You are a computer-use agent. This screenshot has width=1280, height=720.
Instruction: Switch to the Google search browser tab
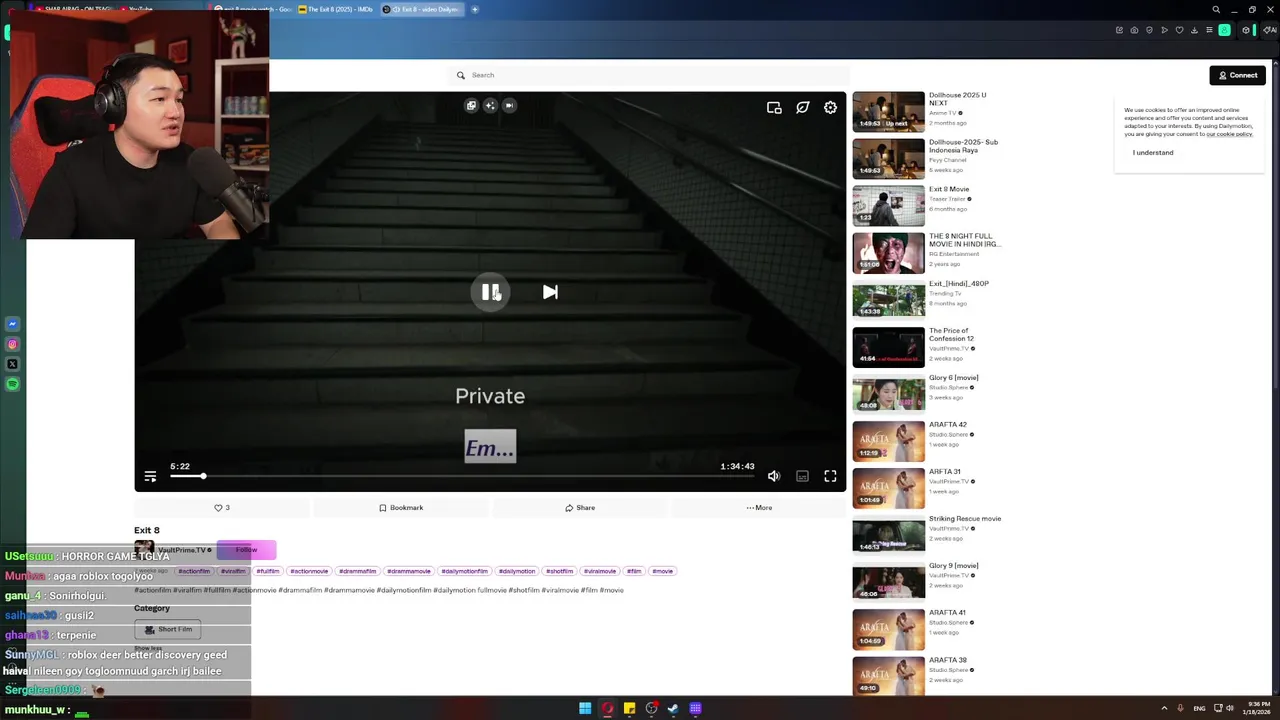(x=253, y=9)
